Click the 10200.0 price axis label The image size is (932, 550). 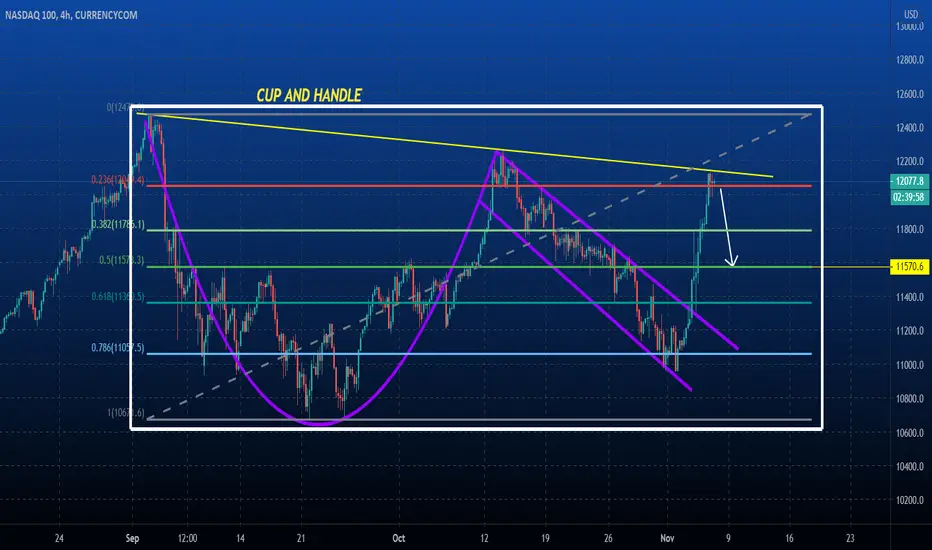click(910, 500)
